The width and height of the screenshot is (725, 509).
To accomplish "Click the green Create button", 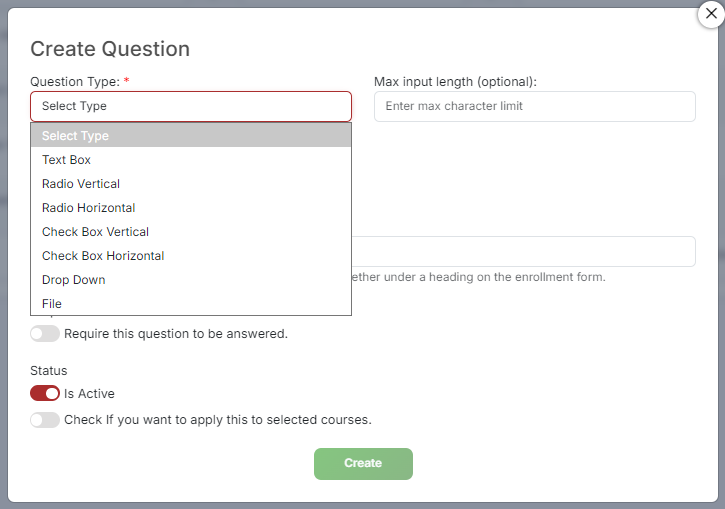I will [x=363, y=464].
